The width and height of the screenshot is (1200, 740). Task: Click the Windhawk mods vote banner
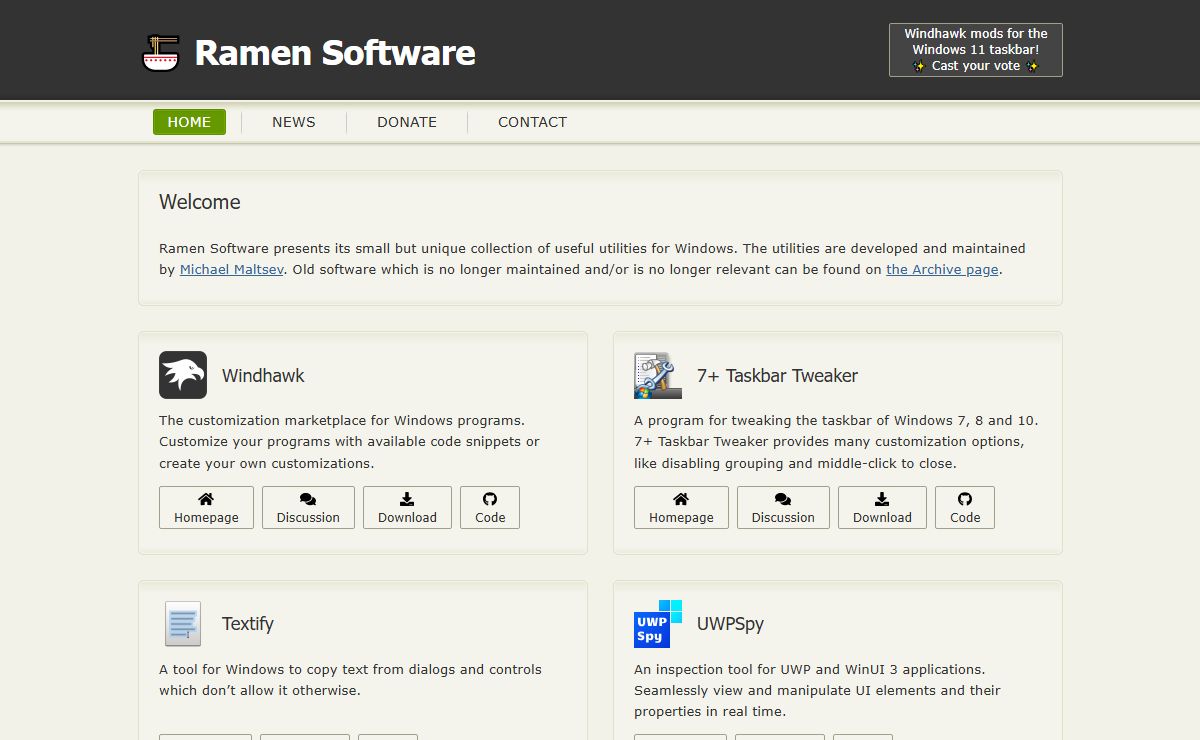[976, 50]
